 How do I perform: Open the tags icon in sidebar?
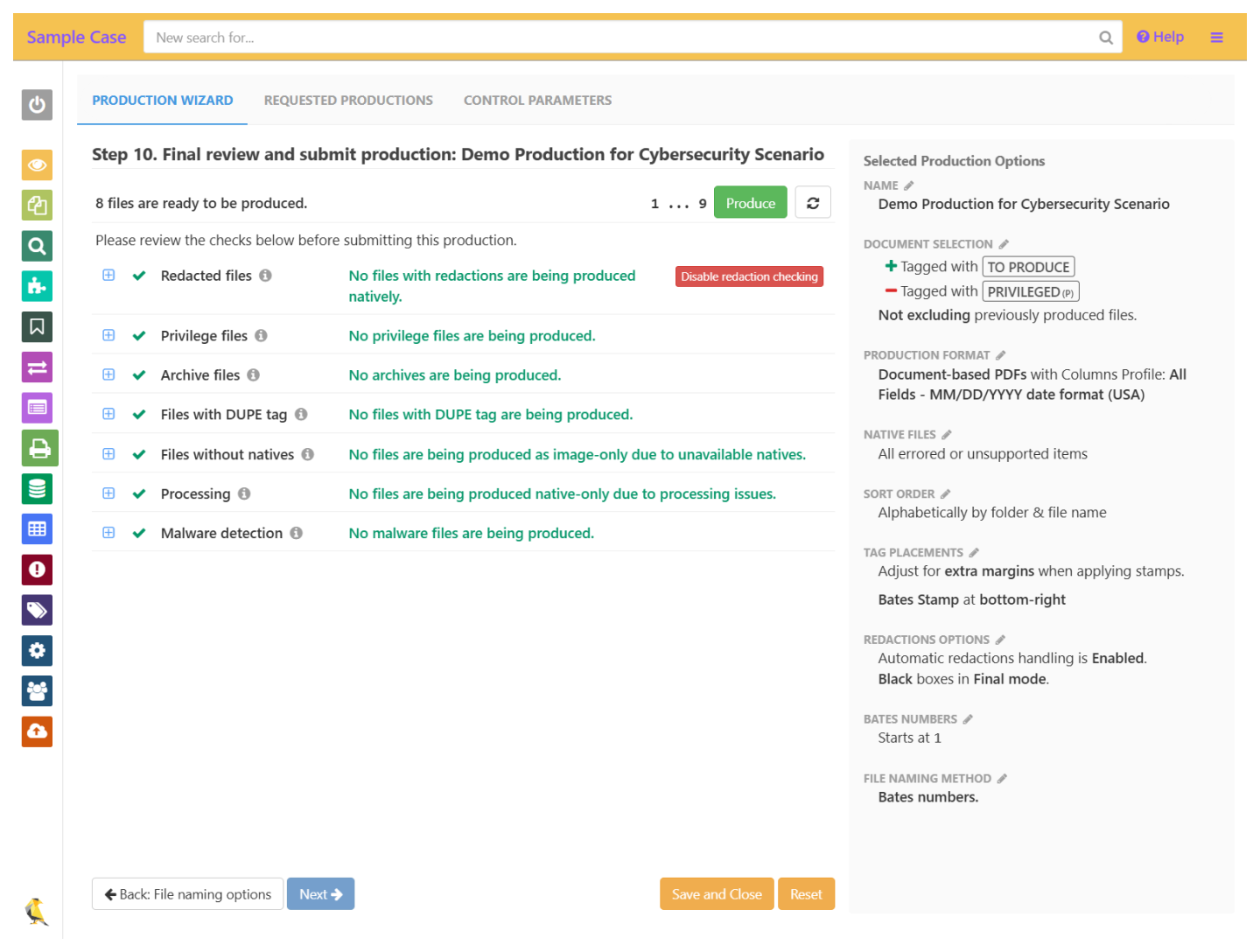(37, 610)
